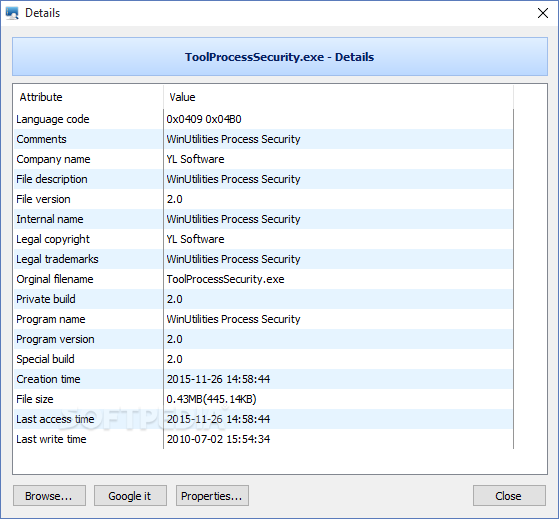
Task: Select the Last access time attribute
Action: pos(55,419)
